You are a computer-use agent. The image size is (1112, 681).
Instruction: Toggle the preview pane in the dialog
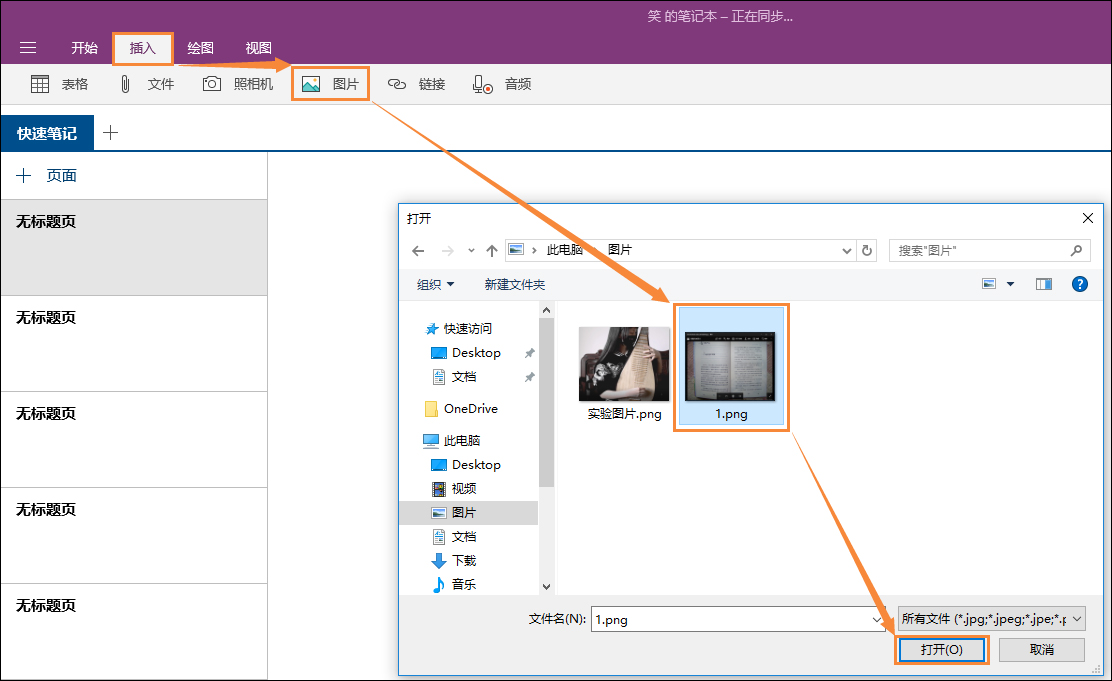click(x=1043, y=283)
